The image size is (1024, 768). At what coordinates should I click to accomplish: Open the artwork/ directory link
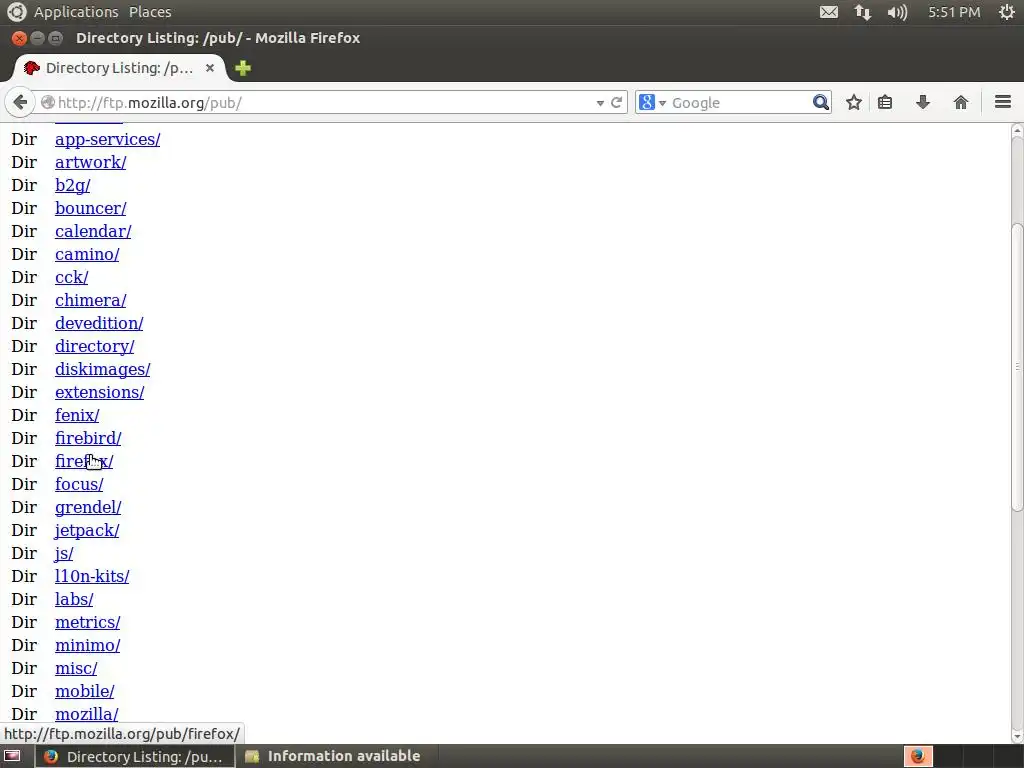click(x=91, y=162)
